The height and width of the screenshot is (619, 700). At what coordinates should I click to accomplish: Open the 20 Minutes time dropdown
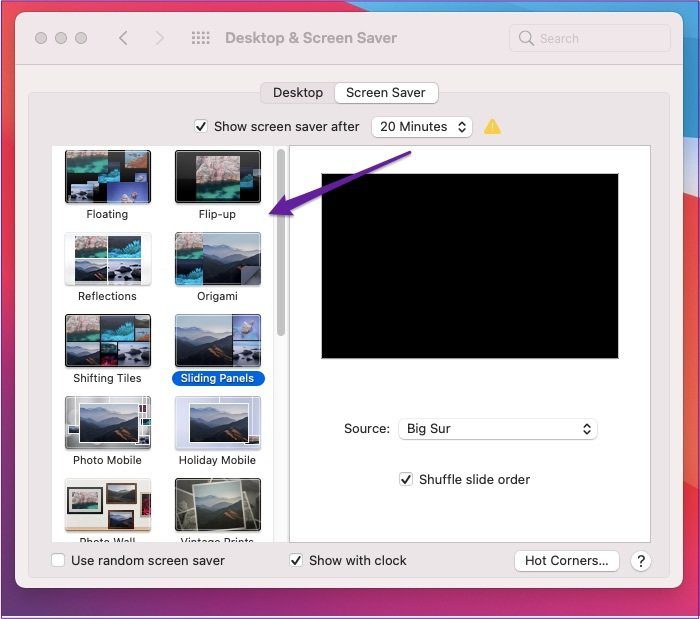pyautogui.click(x=422, y=127)
